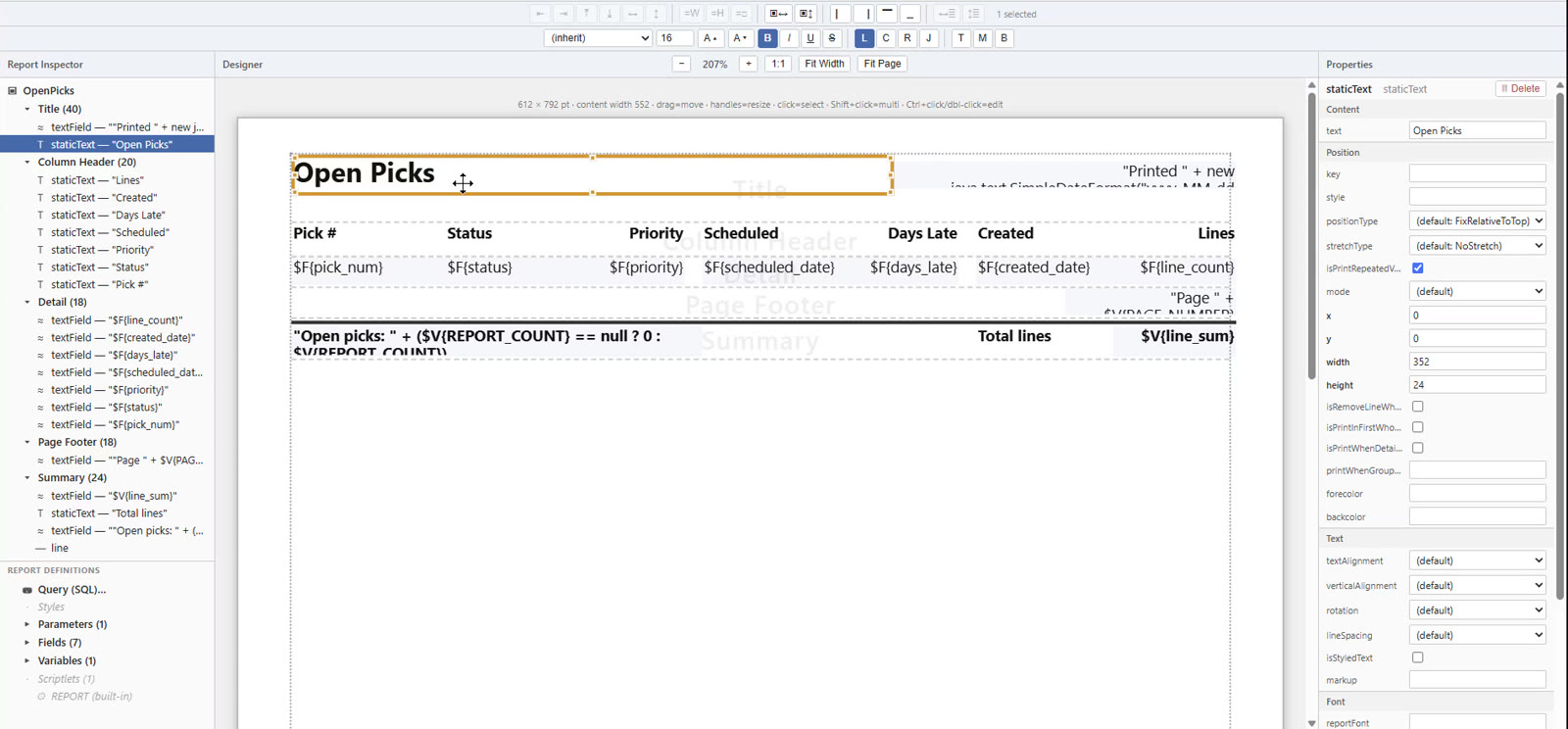1568x729 pixels.
Task: Expand the Parameters (1) node
Action: pyautogui.click(x=27, y=624)
